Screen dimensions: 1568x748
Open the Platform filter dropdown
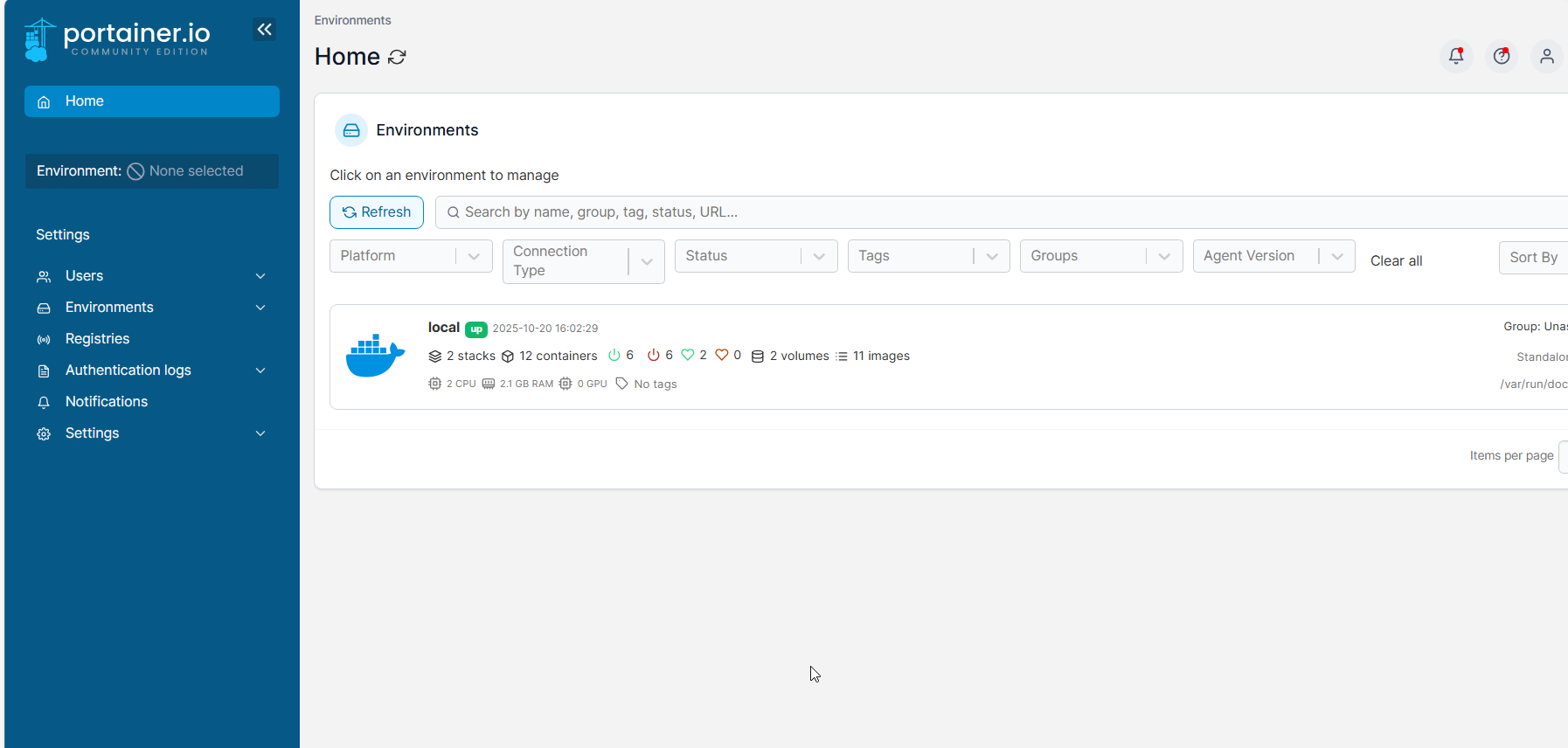pos(411,256)
